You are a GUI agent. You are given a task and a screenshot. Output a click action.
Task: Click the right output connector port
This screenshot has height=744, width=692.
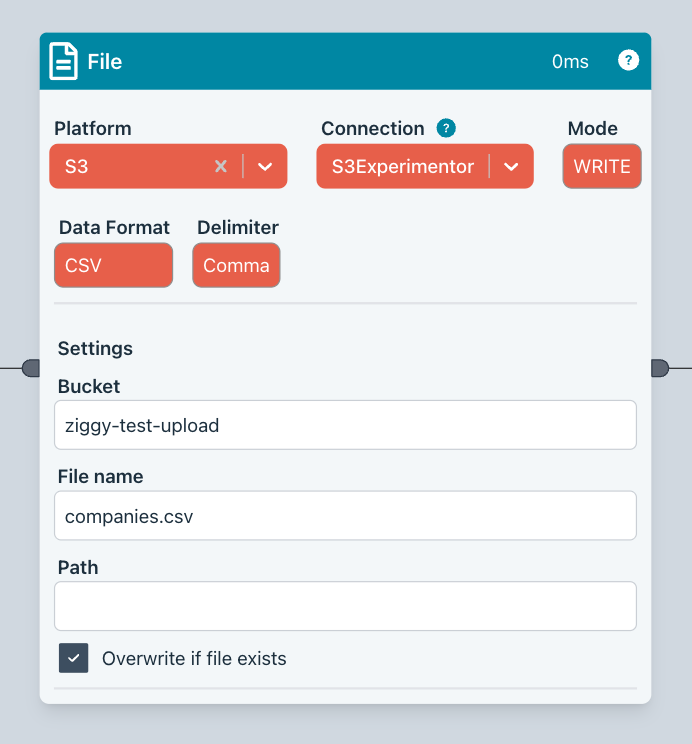[x=659, y=369]
